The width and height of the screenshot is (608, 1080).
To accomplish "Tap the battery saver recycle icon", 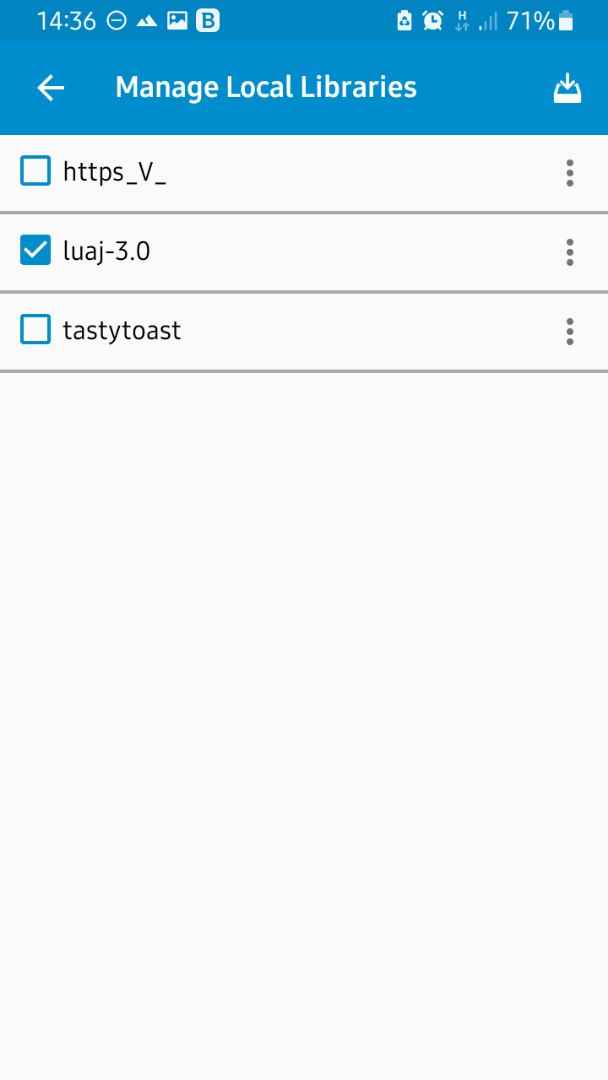I will point(404,21).
